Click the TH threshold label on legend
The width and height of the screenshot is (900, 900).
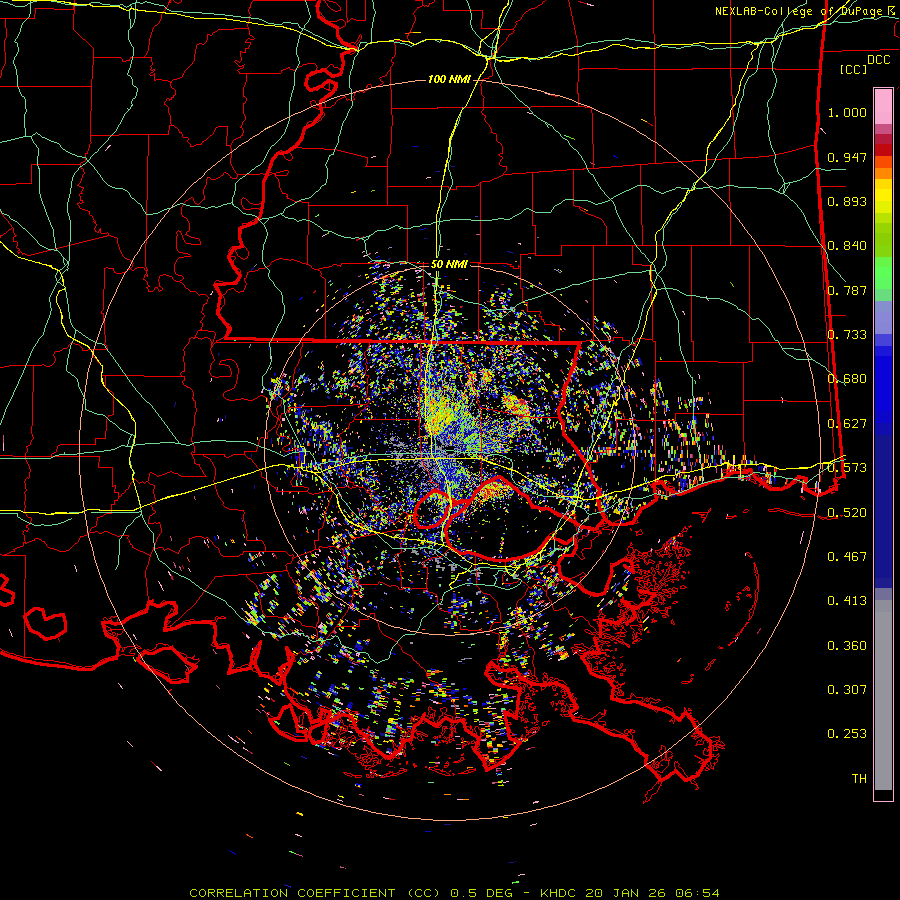pos(859,779)
